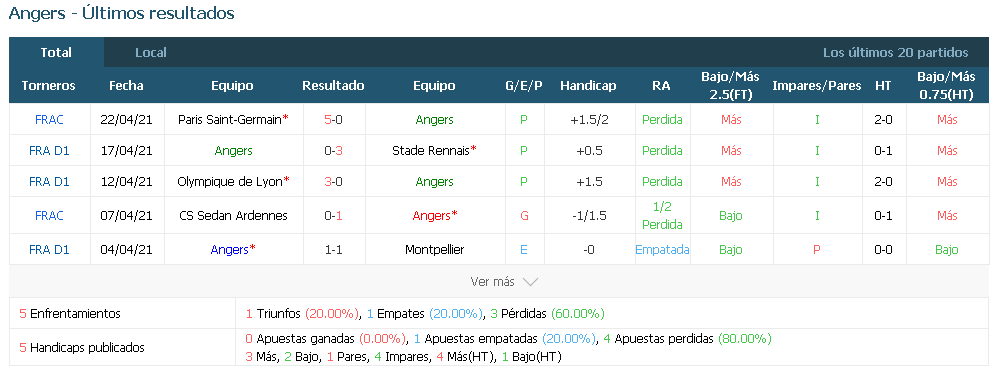Click the FRA D1 link dated 17/04/21
993x381 pixels.
[x=49, y=151]
